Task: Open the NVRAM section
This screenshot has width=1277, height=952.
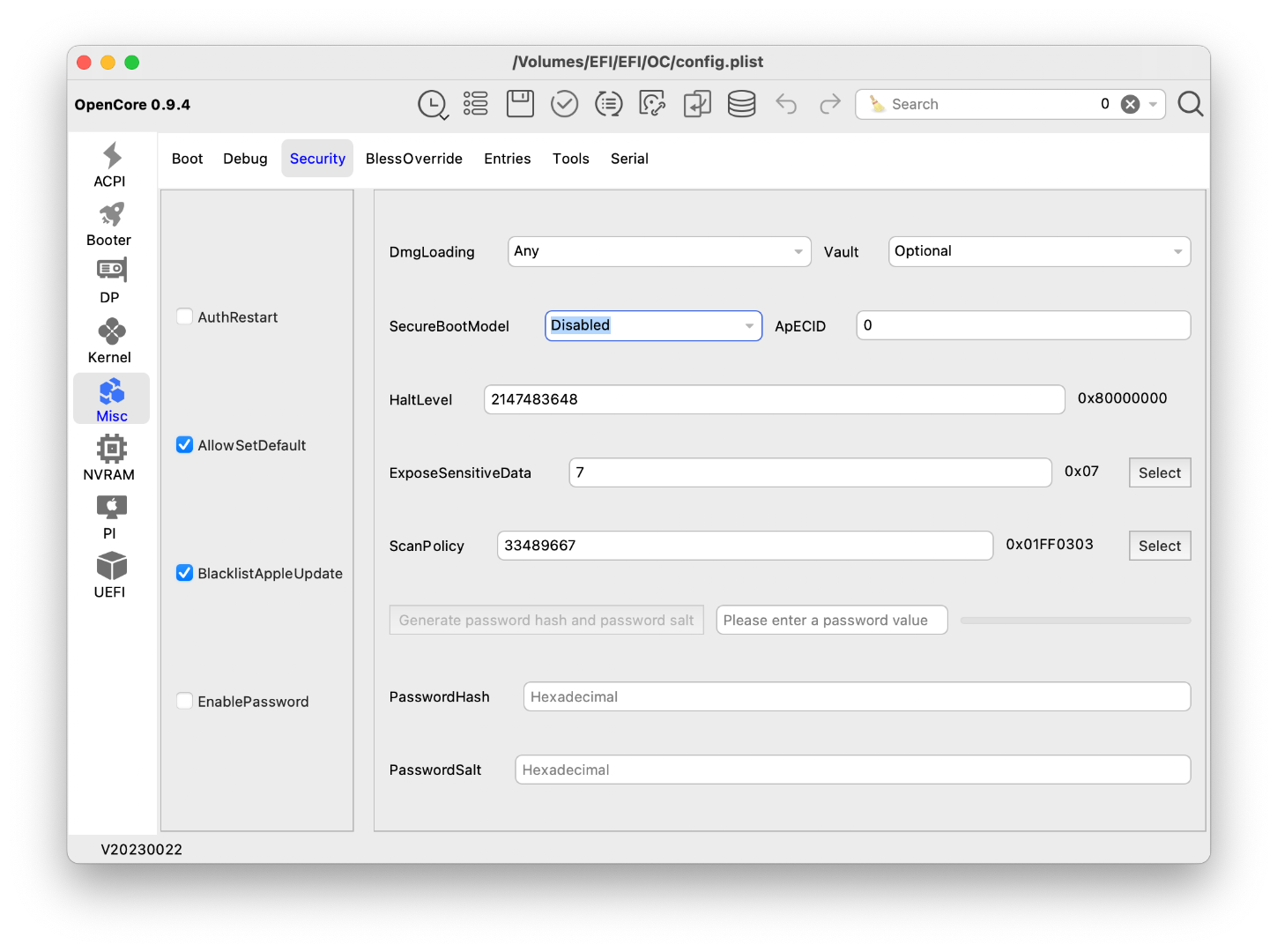Action: click(110, 458)
